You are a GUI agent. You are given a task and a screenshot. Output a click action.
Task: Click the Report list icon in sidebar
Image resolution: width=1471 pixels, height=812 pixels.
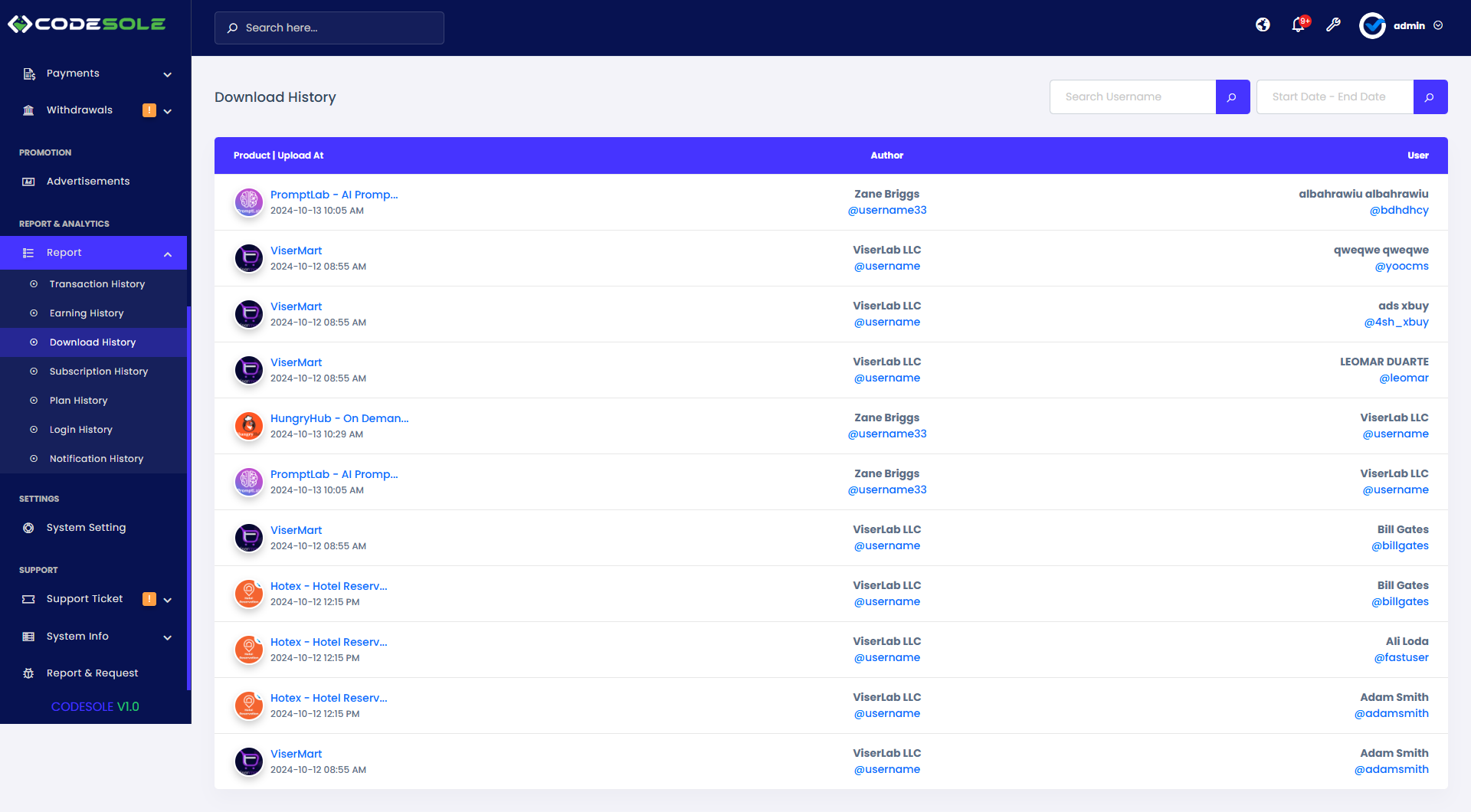pyautogui.click(x=28, y=253)
